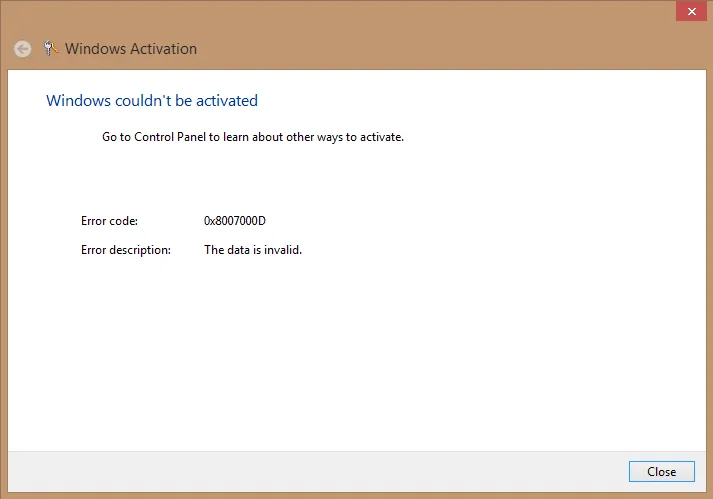This screenshot has height=499, width=713.
Task: Click the red X window close button
Action: tap(691, 11)
